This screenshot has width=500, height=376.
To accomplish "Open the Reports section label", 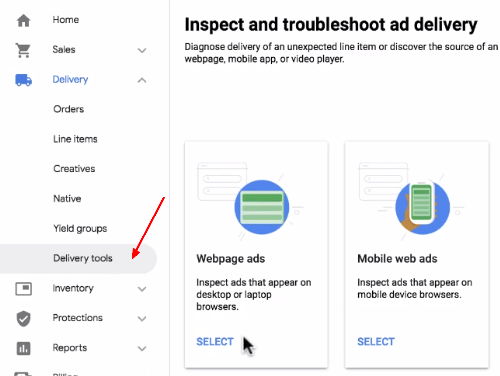I will click(x=70, y=348).
